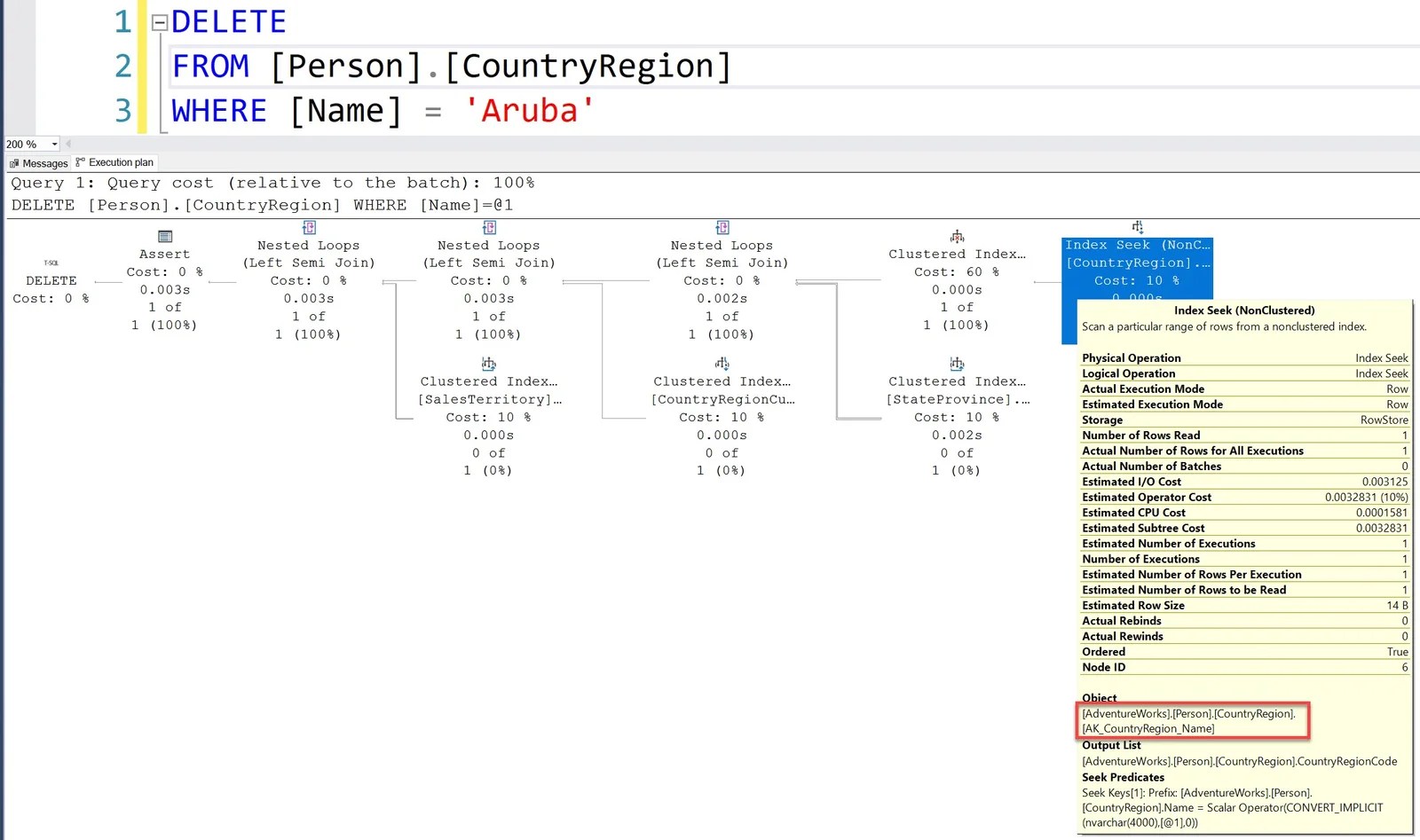Collapse the DELETE statement outlining region
This screenshot has height=840, width=1420.
coord(160,21)
